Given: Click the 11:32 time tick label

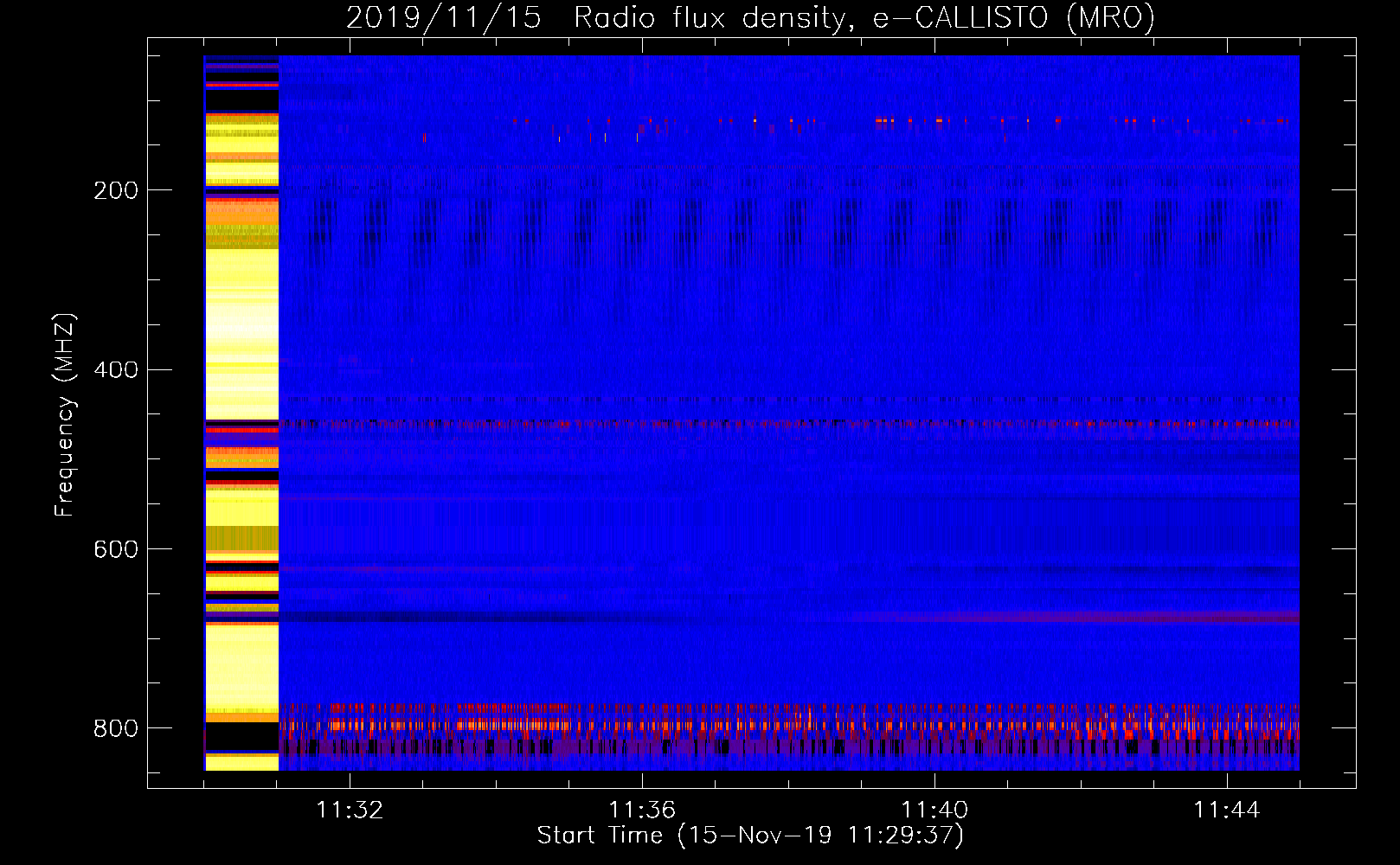Looking at the screenshot, I should [350, 811].
